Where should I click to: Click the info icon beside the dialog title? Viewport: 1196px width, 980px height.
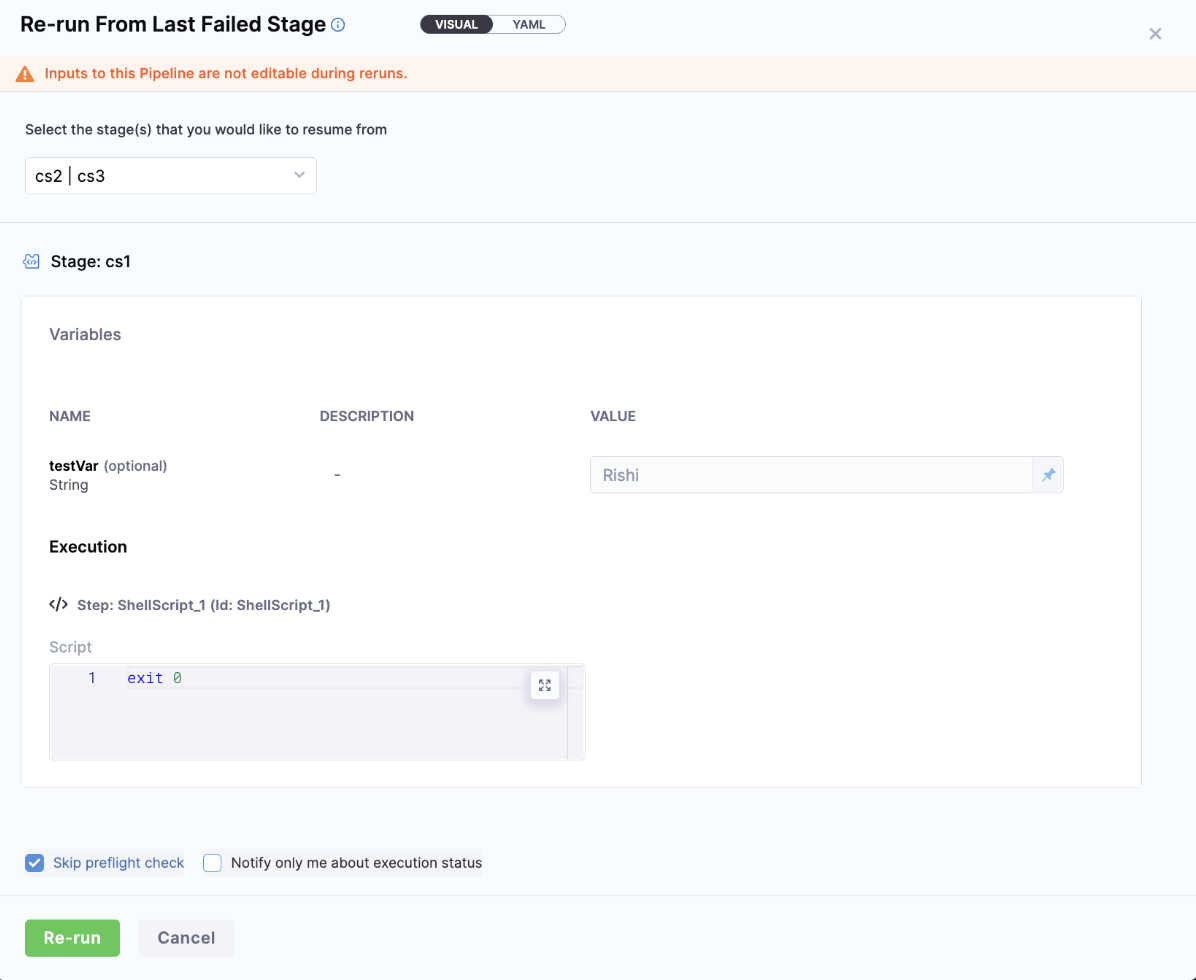click(x=338, y=25)
